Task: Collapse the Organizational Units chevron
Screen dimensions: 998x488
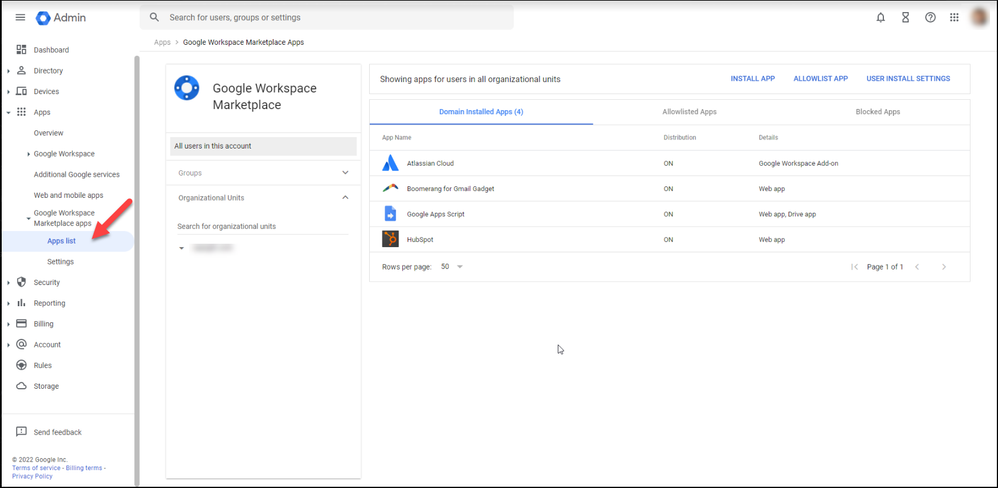Action: (345, 197)
